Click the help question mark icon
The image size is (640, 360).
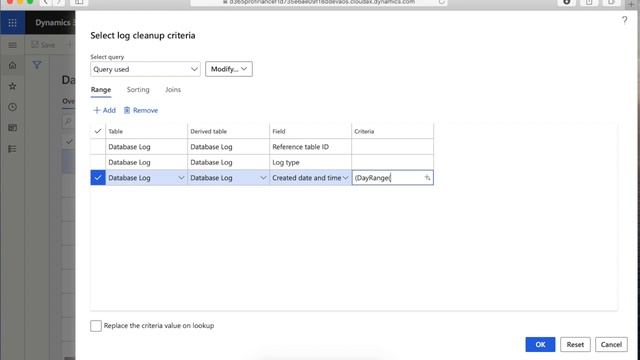[624, 20]
